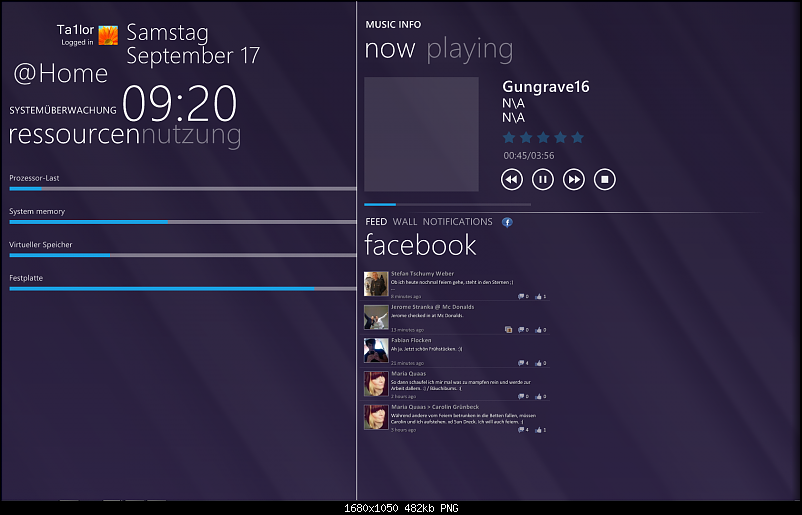Image resolution: width=802 pixels, height=515 pixels.
Task: Switch to the WALL tab
Action: (x=405, y=222)
